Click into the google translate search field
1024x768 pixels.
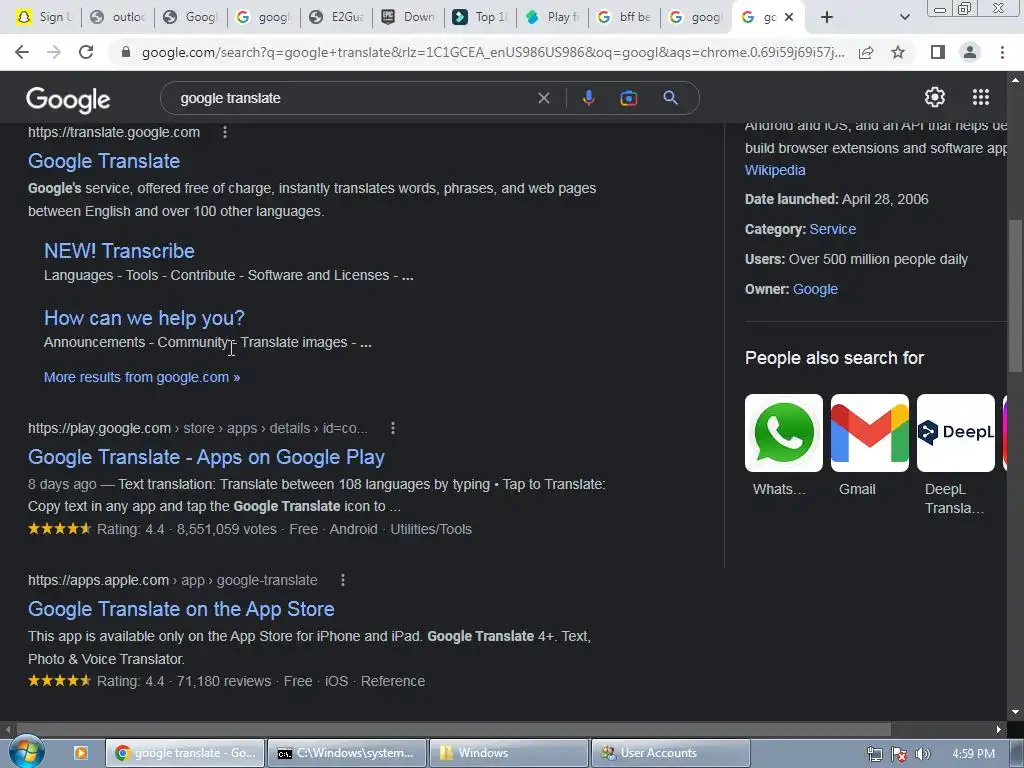[x=353, y=98]
